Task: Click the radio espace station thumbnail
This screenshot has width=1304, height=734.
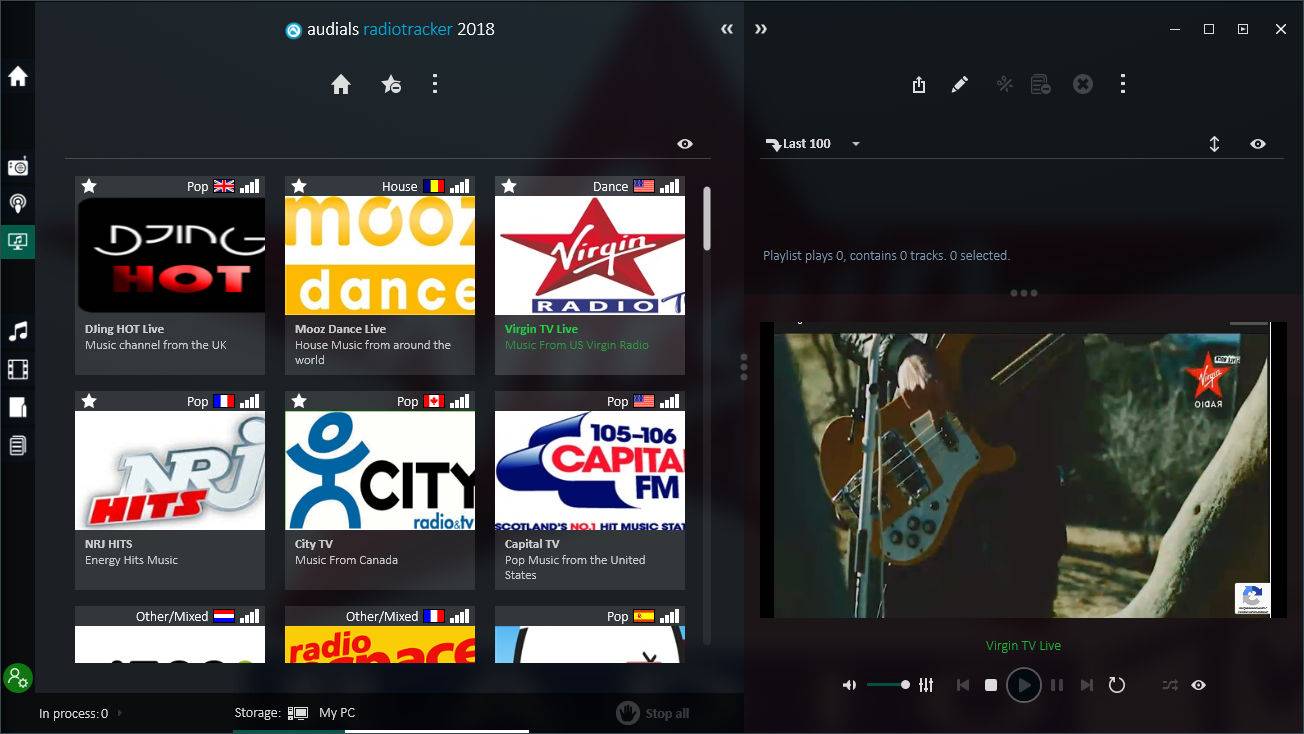Action: tap(380, 645)
